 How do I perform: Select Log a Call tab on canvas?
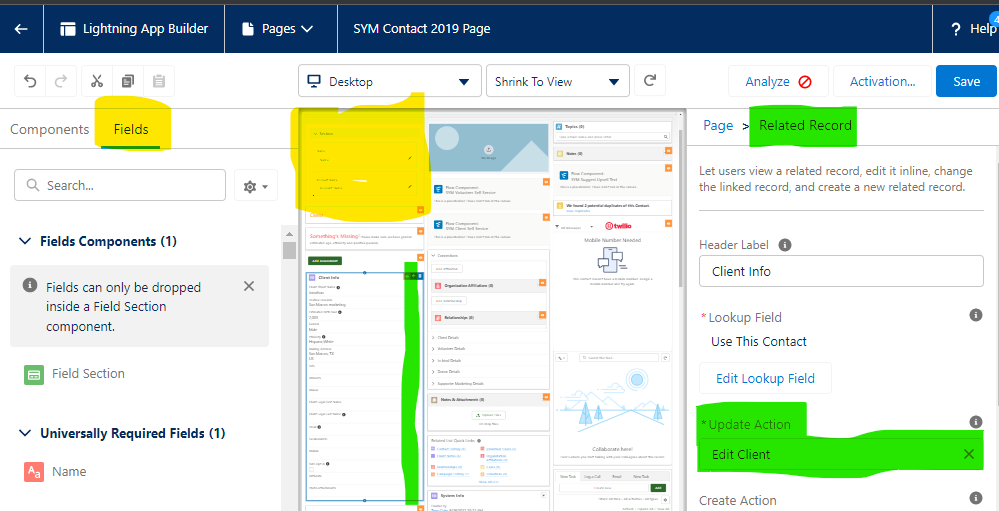[x=593, y=476]
